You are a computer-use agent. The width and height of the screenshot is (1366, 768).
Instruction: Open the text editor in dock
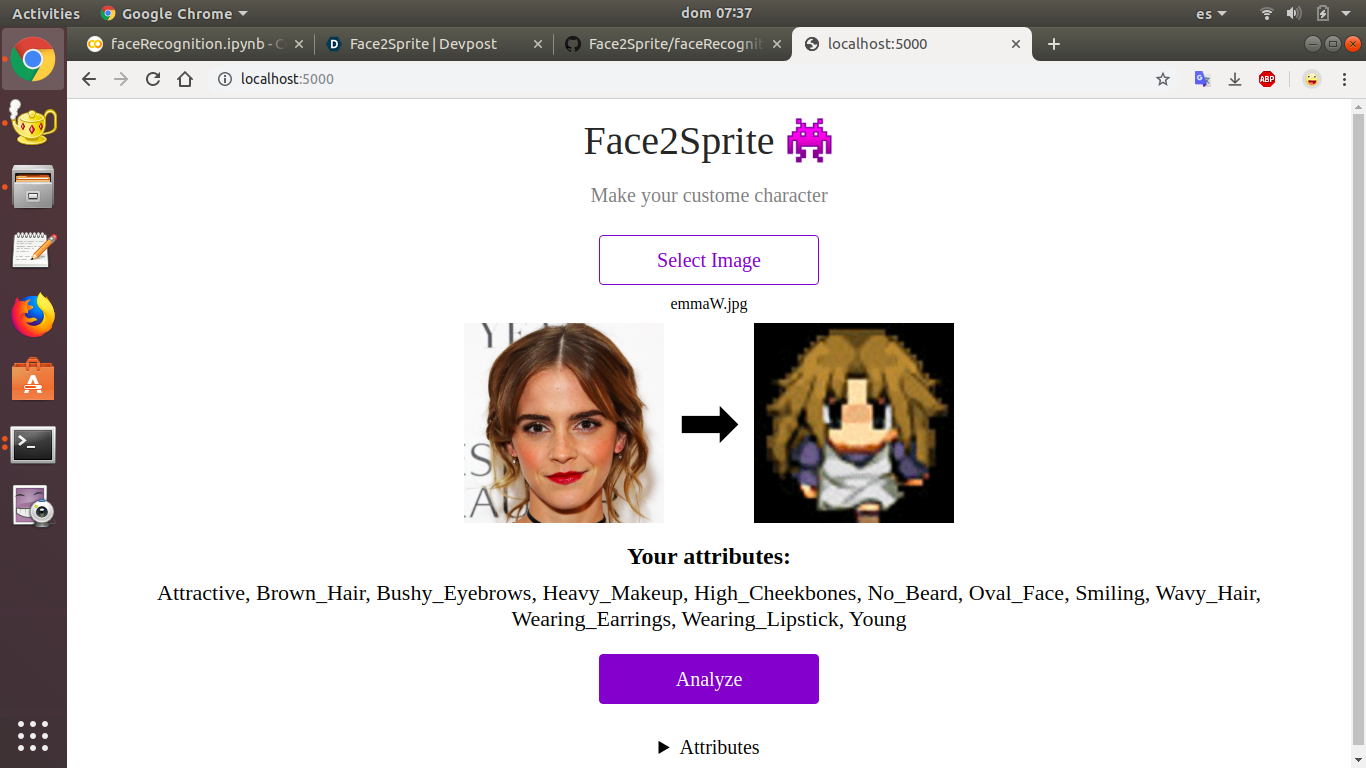click(33, 250)
